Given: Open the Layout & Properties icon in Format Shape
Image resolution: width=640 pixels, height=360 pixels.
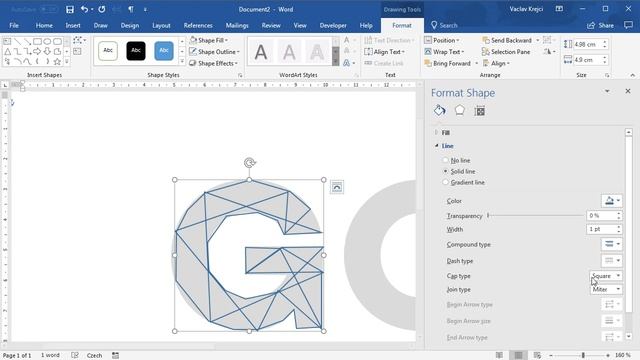Looking at the screenshot, I should (x=480, y=111).
